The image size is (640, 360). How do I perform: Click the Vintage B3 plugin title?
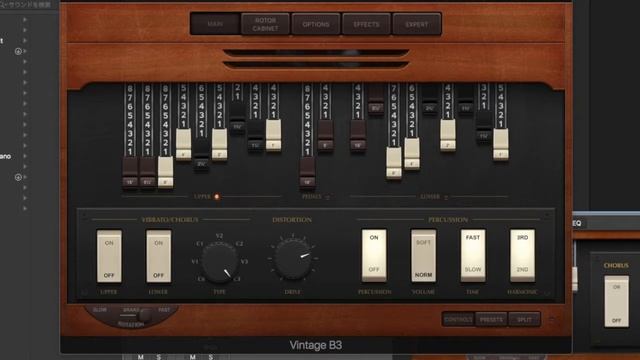[316, 345]
